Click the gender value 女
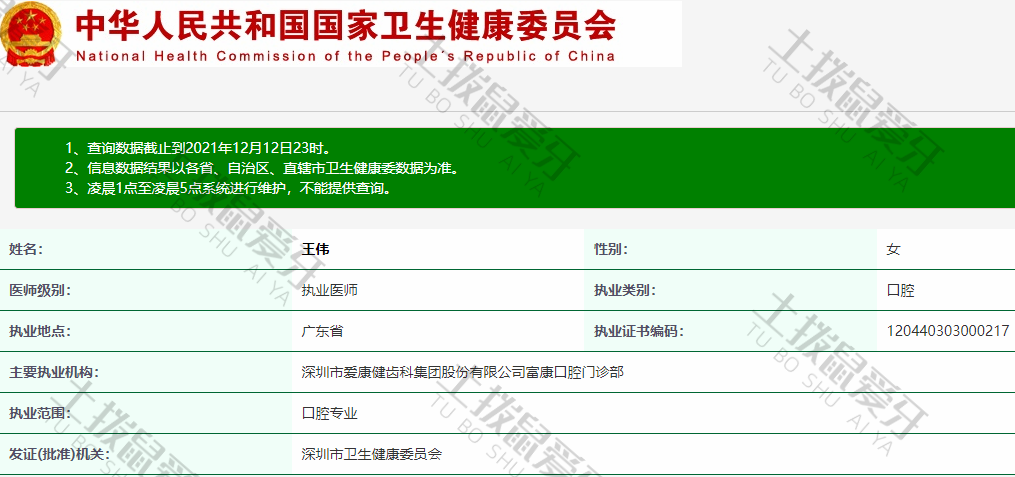 [x=893, y=249]
